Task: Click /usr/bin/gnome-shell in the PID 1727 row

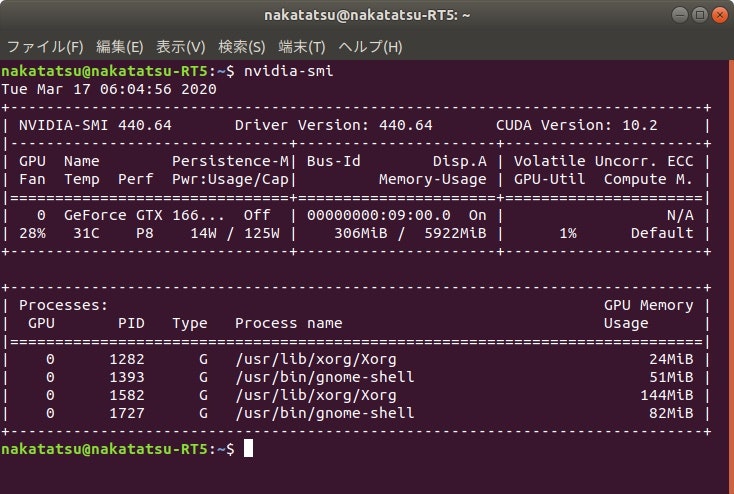Action: pyautogui.click(x=324, y=413)
